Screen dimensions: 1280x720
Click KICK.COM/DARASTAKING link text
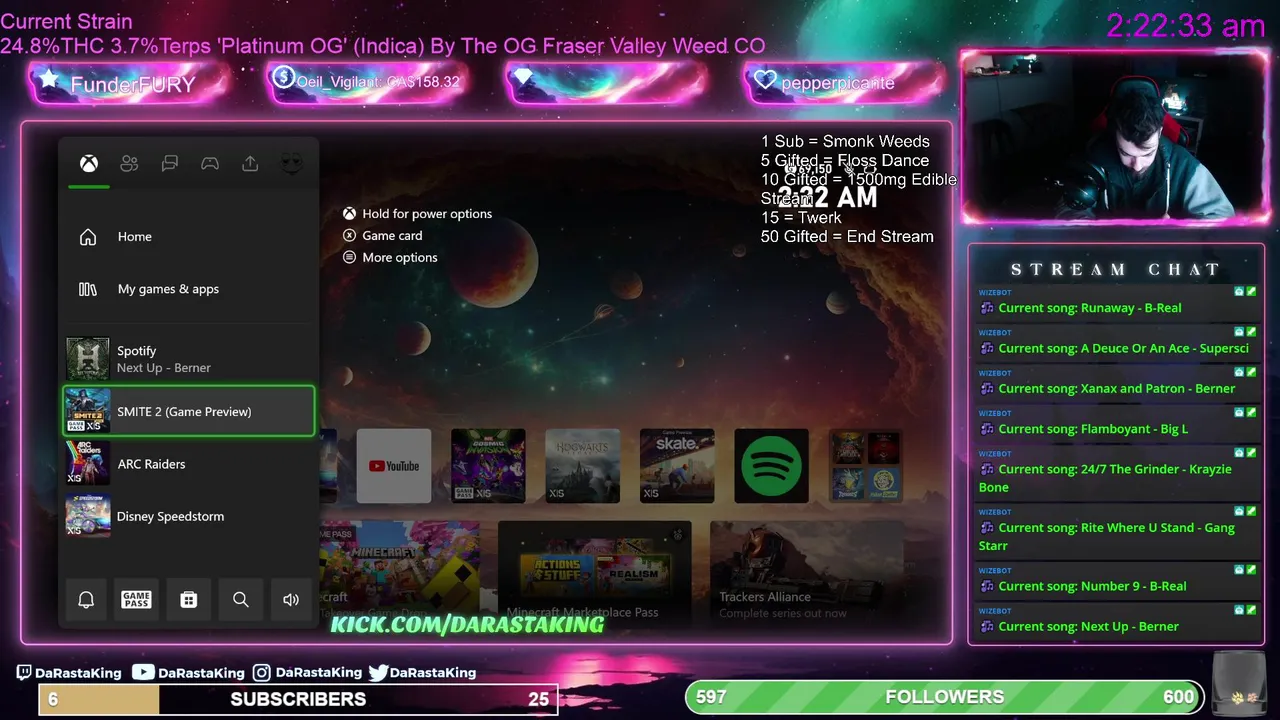[x=467, y=625]
